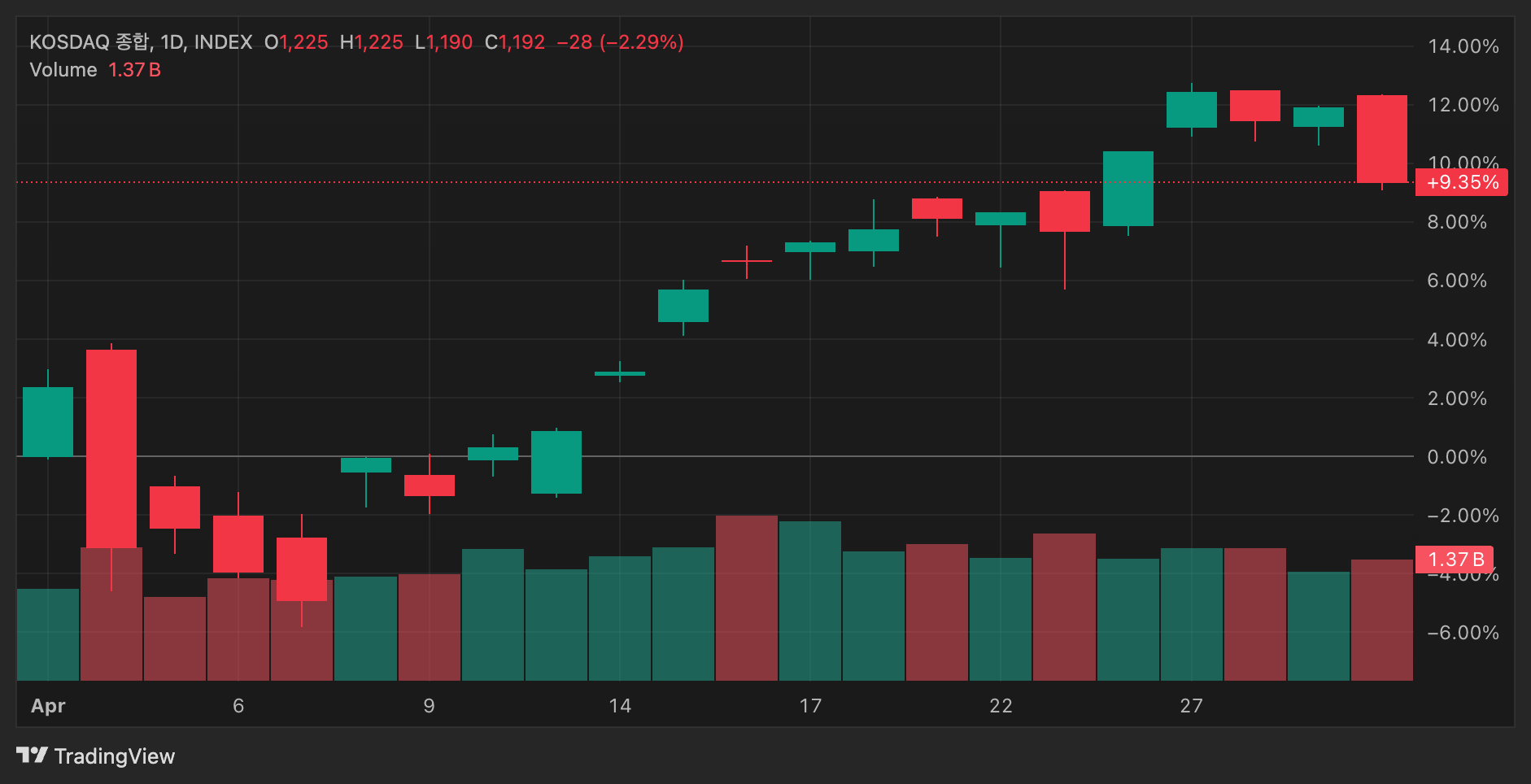This screenshot has height=784, width=1531.
Task: Click the 17 date marker on time axis
Action: [810, 706]
